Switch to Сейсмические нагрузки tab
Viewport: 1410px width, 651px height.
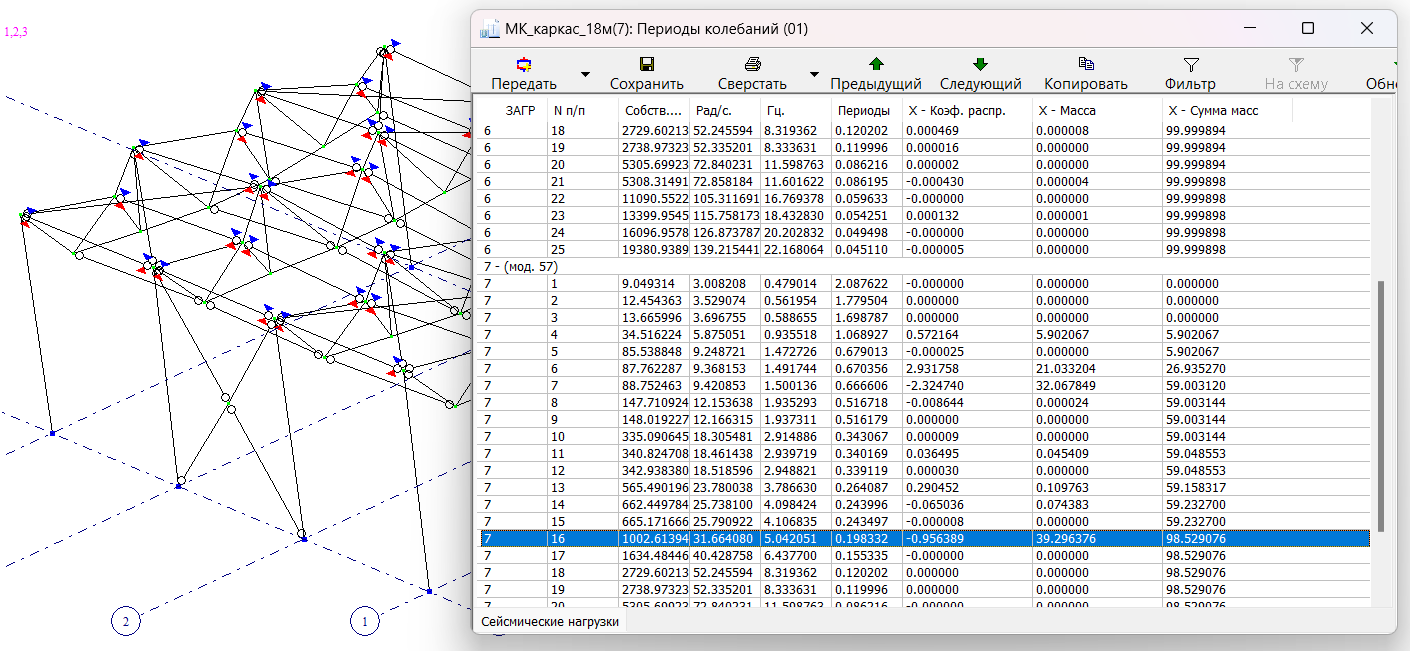point(549,622)
